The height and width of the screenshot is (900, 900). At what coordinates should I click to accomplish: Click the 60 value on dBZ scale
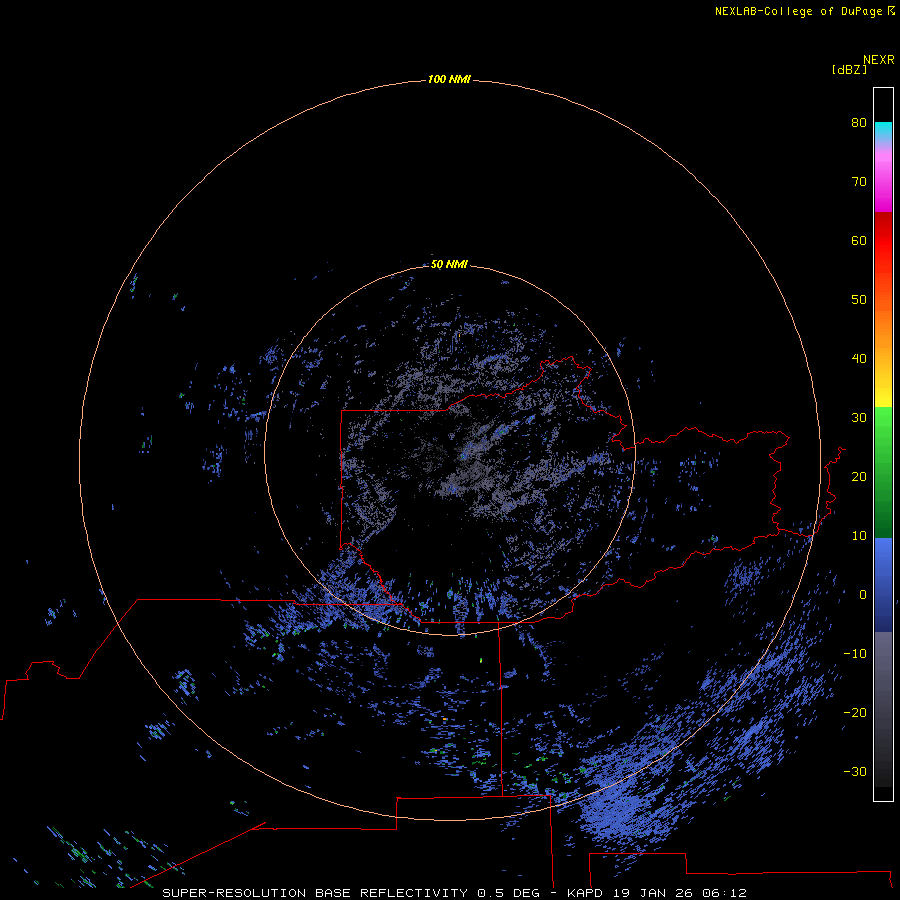point(859,240)
